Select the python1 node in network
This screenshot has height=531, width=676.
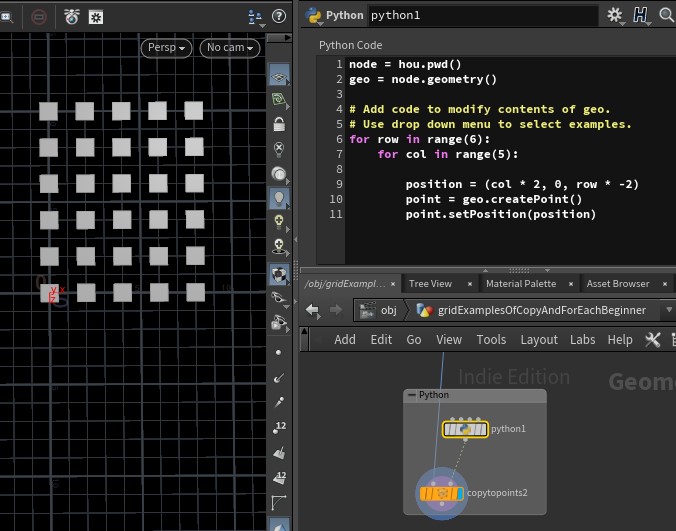pos(465,429)
